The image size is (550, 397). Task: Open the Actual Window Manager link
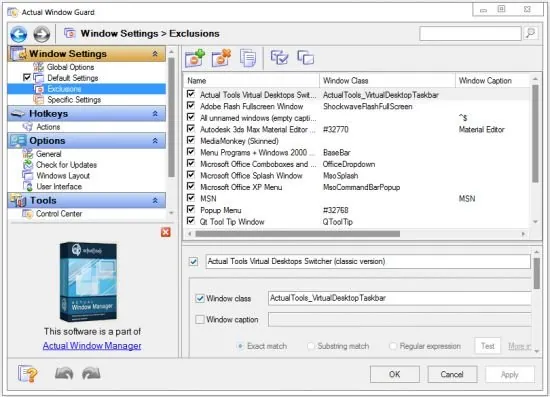tap(92, 346)
